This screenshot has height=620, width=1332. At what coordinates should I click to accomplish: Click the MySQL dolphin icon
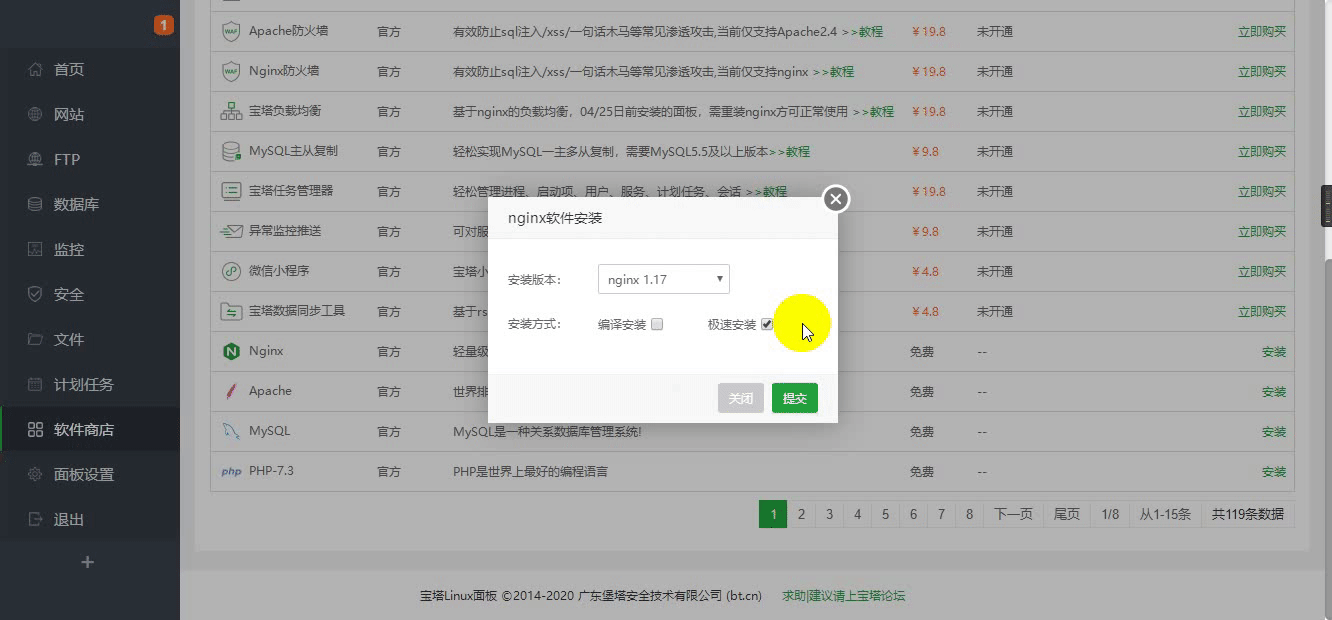231,431
